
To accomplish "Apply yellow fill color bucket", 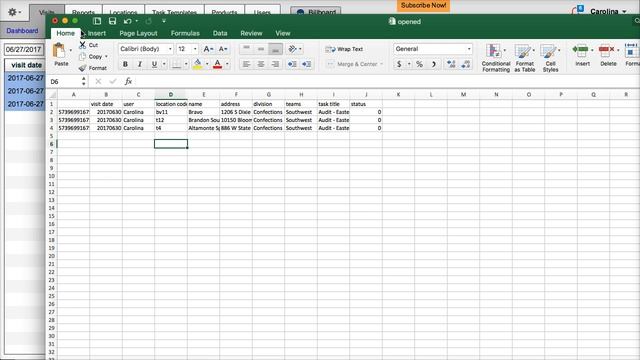I will pyautogui.click(x=198, y=64).
